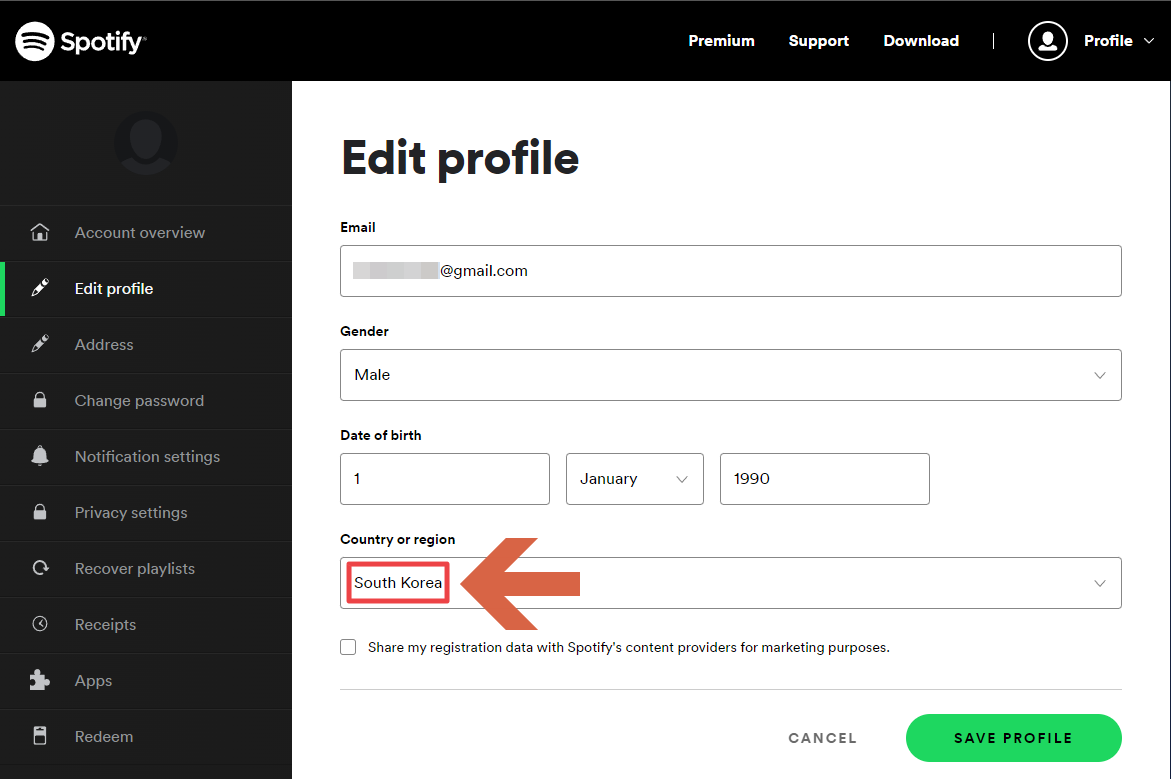Image resolution: width=1171 pixels, height=779 pixels.
Task: Open the Country or region dropdown
Action: coord(730,583)
